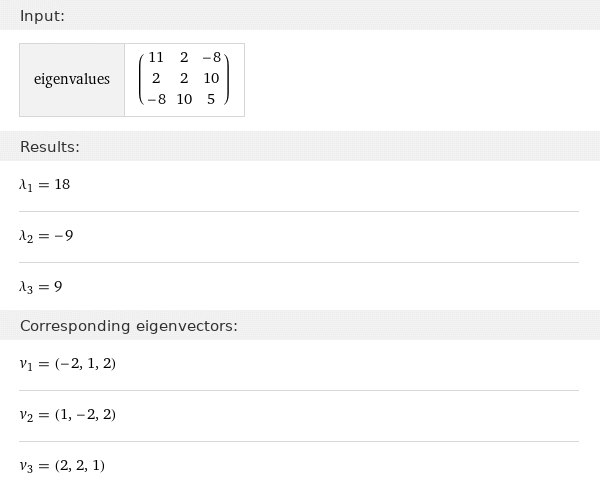
Task: Click matrix entry 10 in the second row
Action: point(211,78)
